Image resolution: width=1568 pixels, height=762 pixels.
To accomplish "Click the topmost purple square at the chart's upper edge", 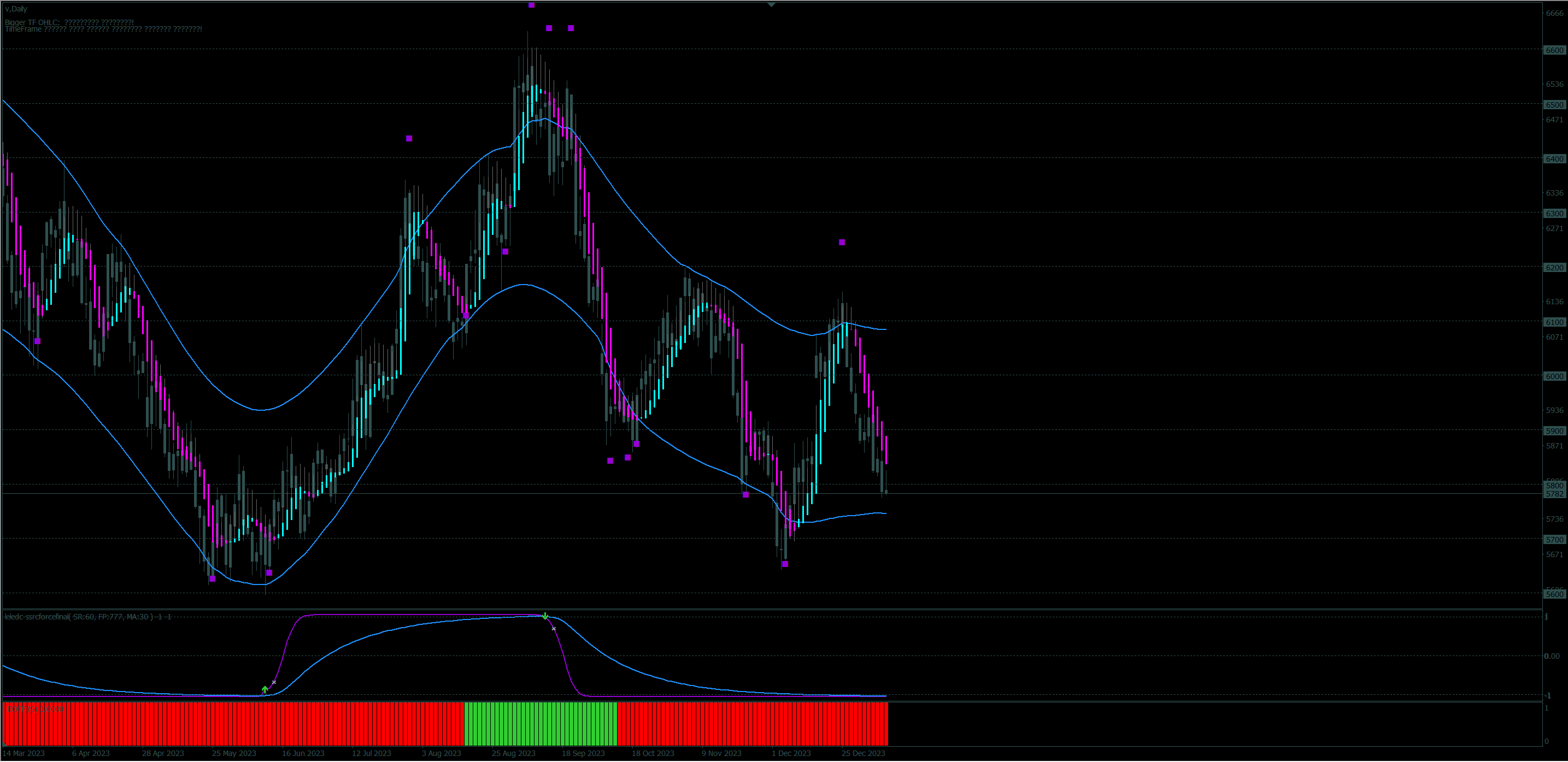I will [531, 5].
